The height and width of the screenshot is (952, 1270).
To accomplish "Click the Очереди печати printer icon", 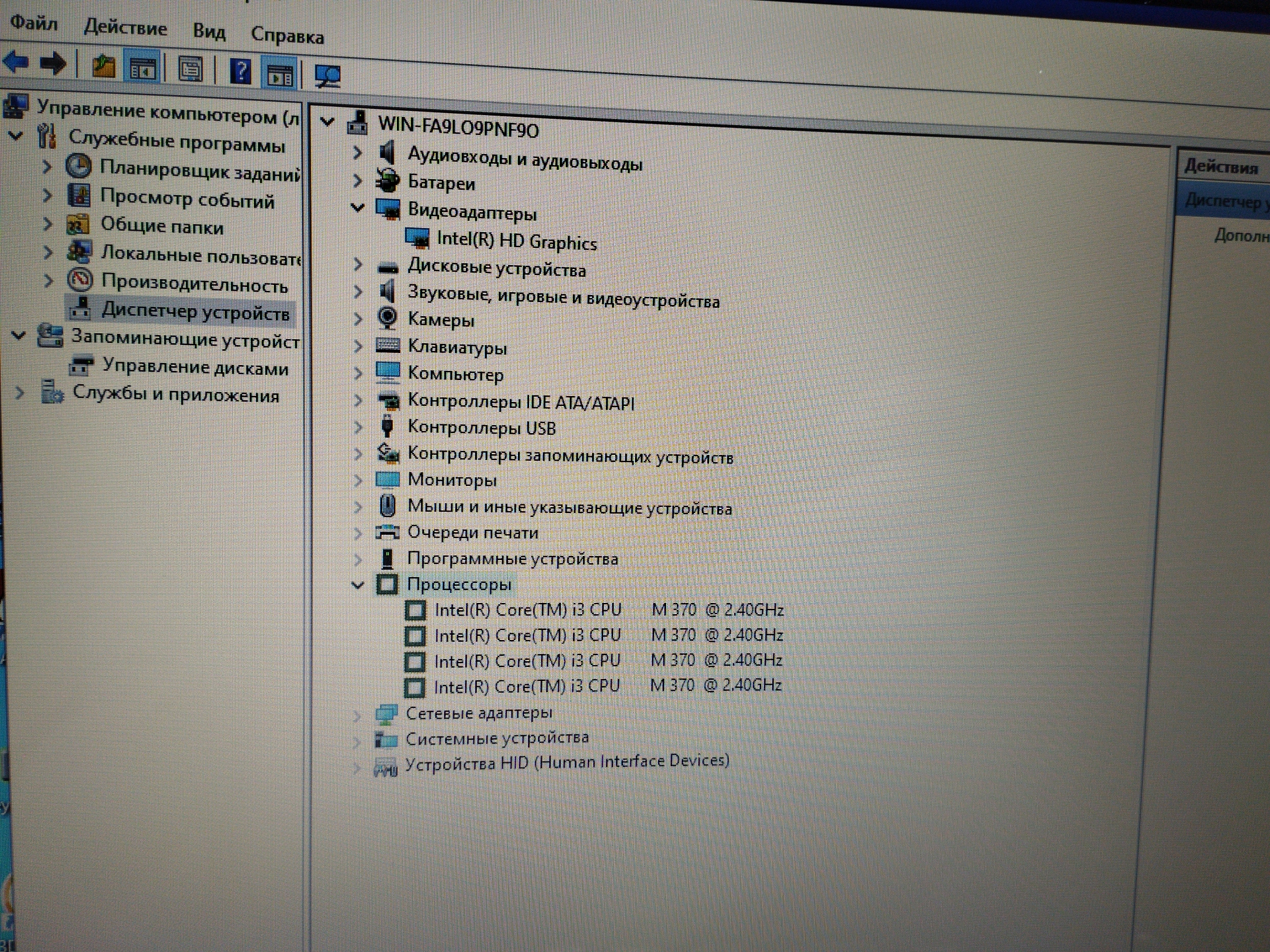I will [388, 532].
